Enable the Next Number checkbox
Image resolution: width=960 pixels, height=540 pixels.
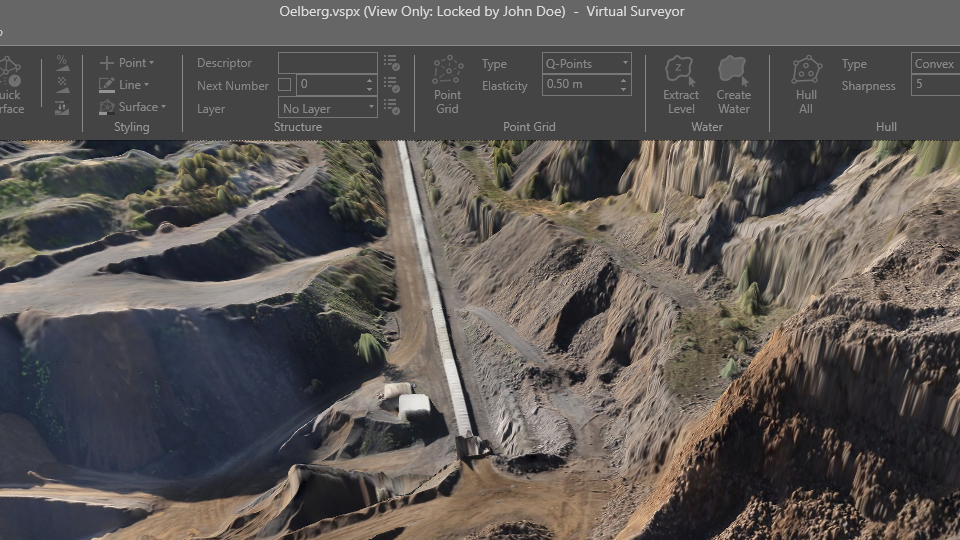(285, 85)
